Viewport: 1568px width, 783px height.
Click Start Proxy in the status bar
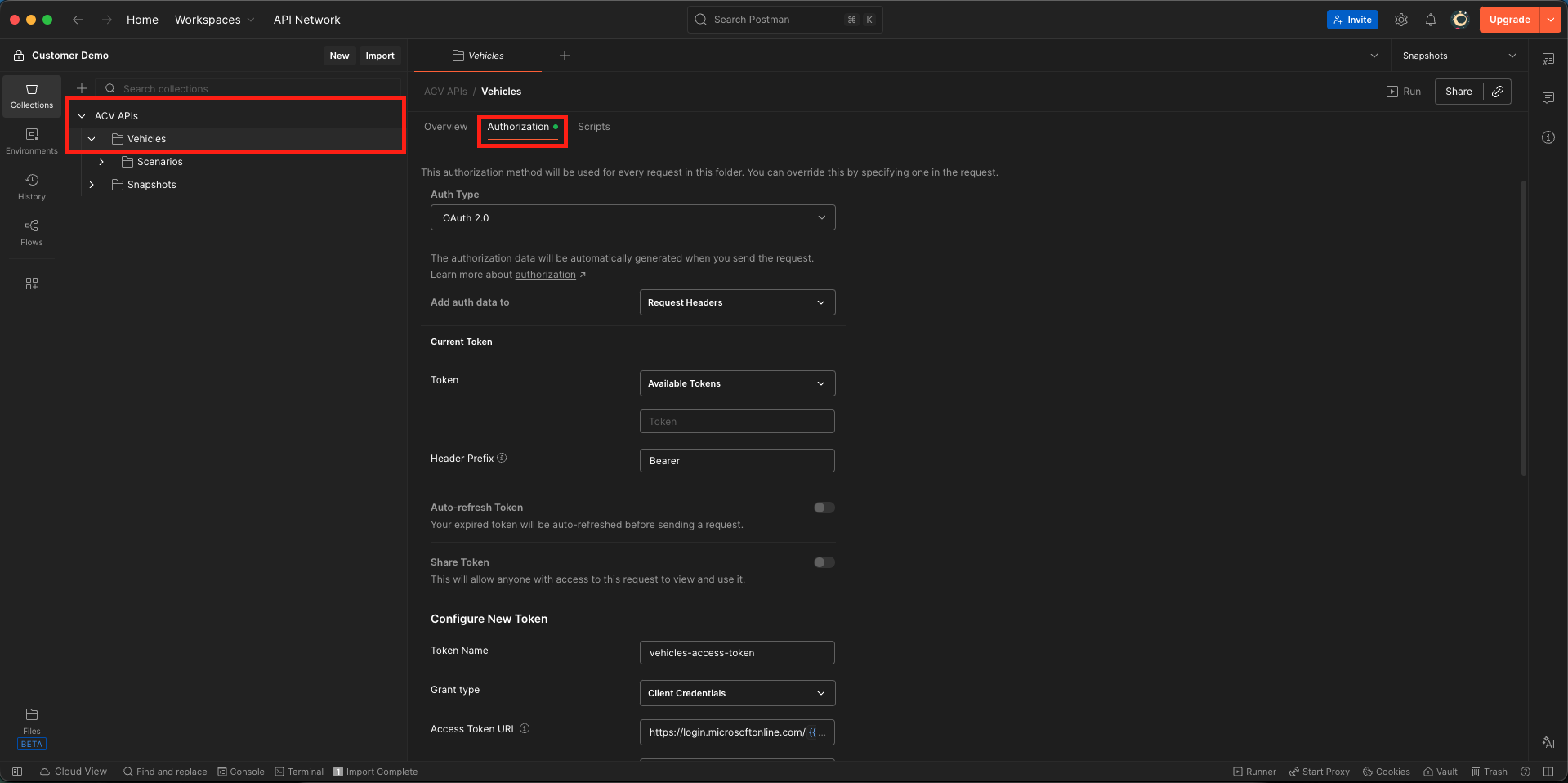1319,771
